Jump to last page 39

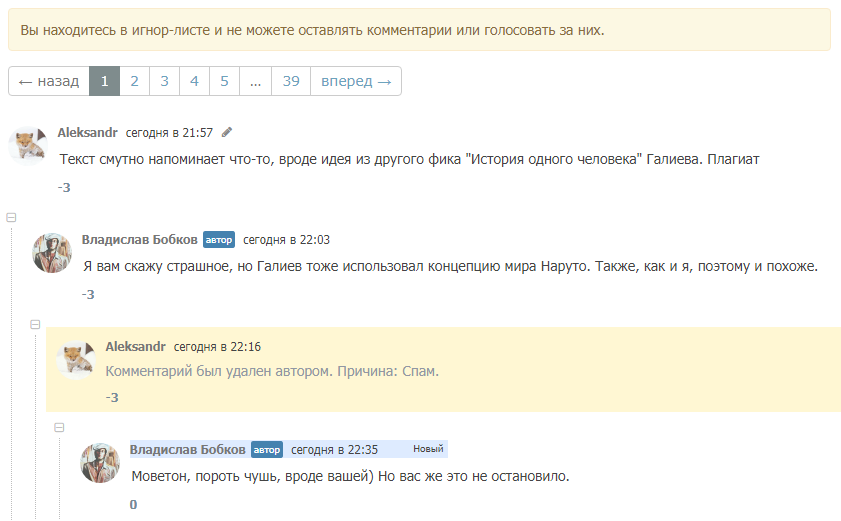(x=291, y=81)
